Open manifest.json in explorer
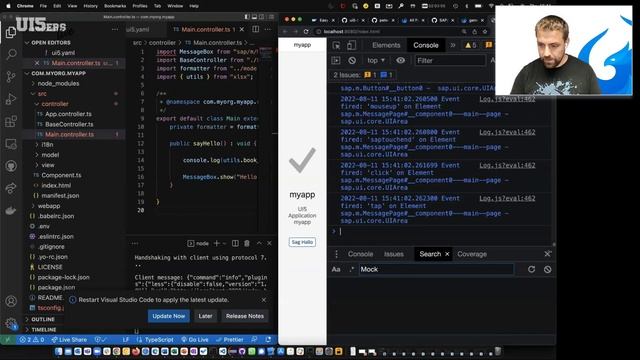The height and width of the screenshot is (360, 640). click(60, 196)
